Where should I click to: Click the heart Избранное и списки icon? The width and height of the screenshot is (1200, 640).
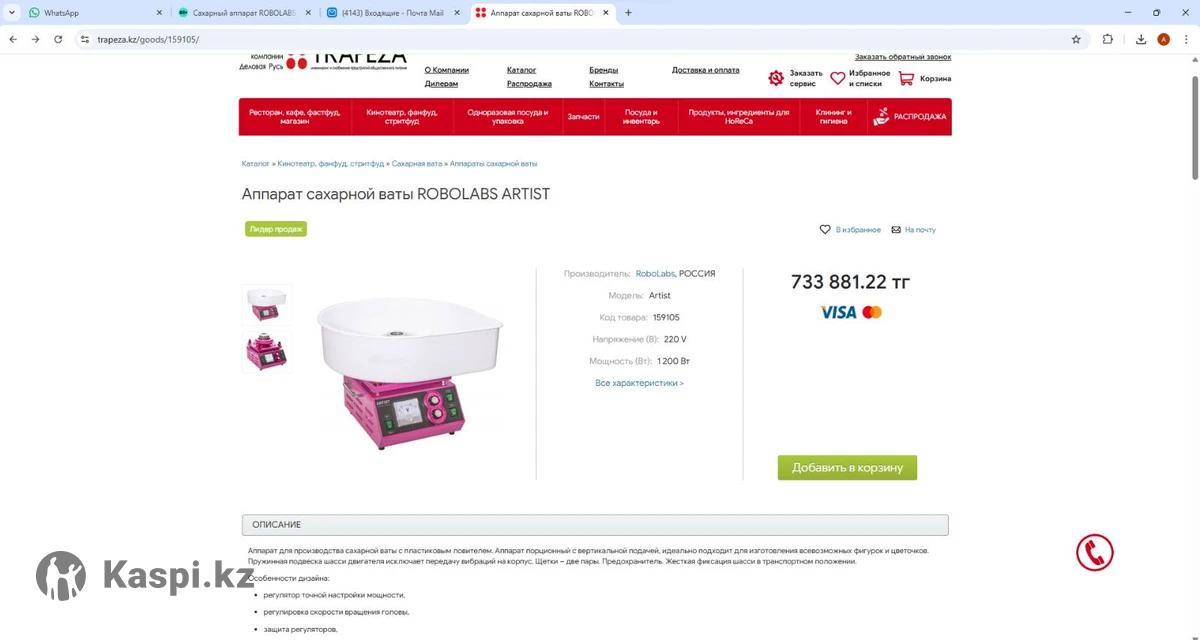pyautogui.click(x=838, y=78)
